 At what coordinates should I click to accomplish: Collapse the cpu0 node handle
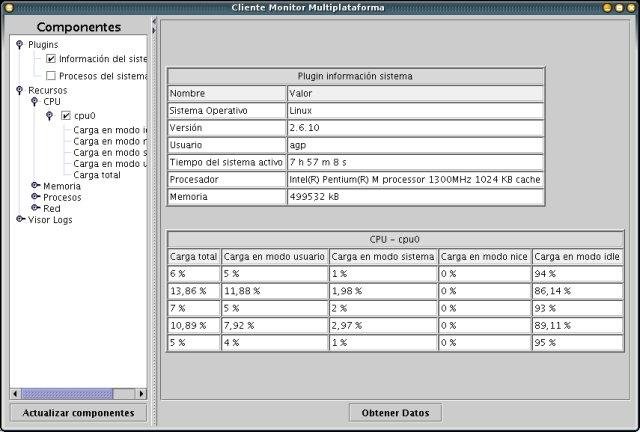(49, 116)
